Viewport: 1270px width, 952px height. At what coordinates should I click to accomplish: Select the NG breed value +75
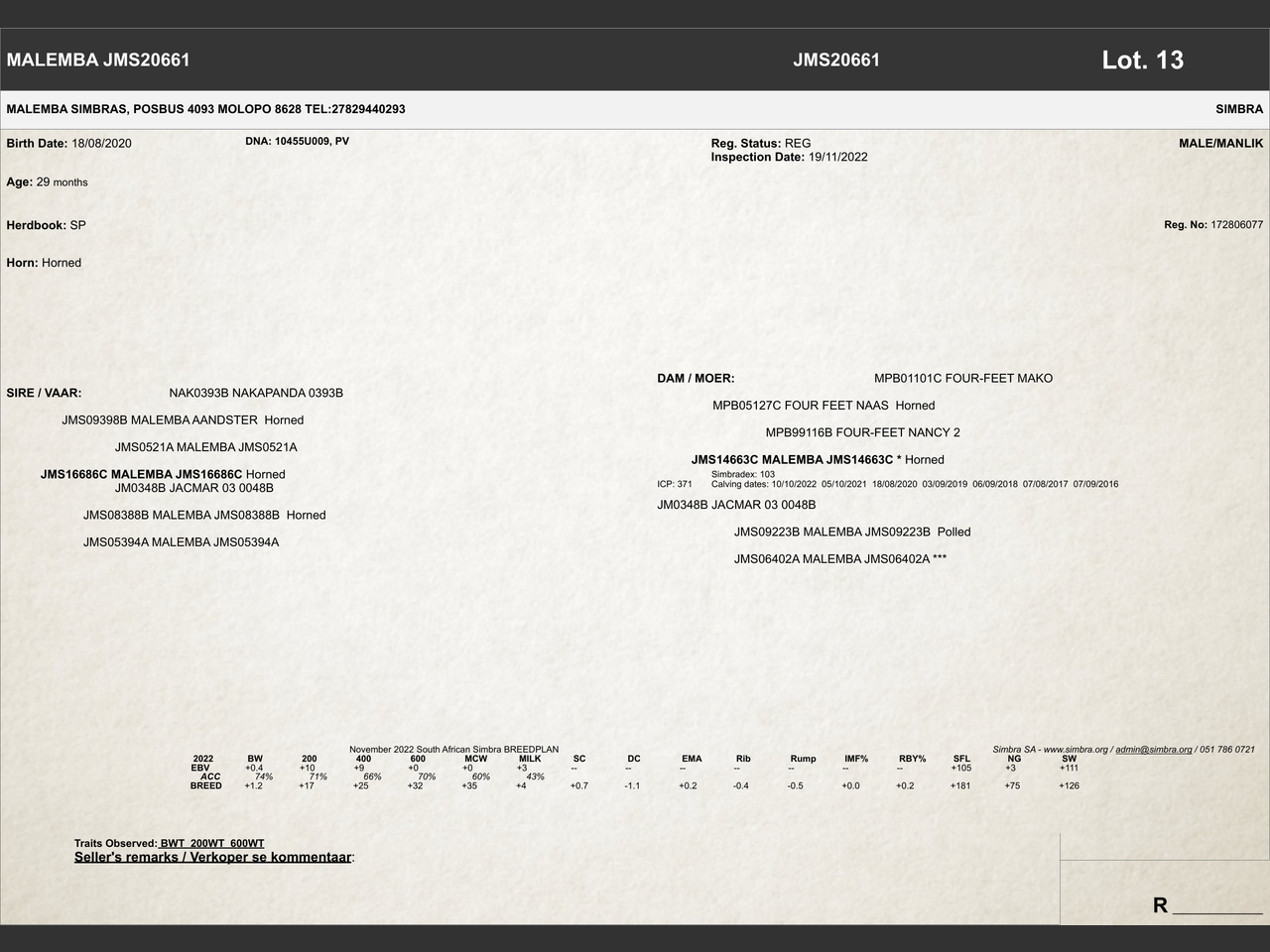tap(1012, 785)
